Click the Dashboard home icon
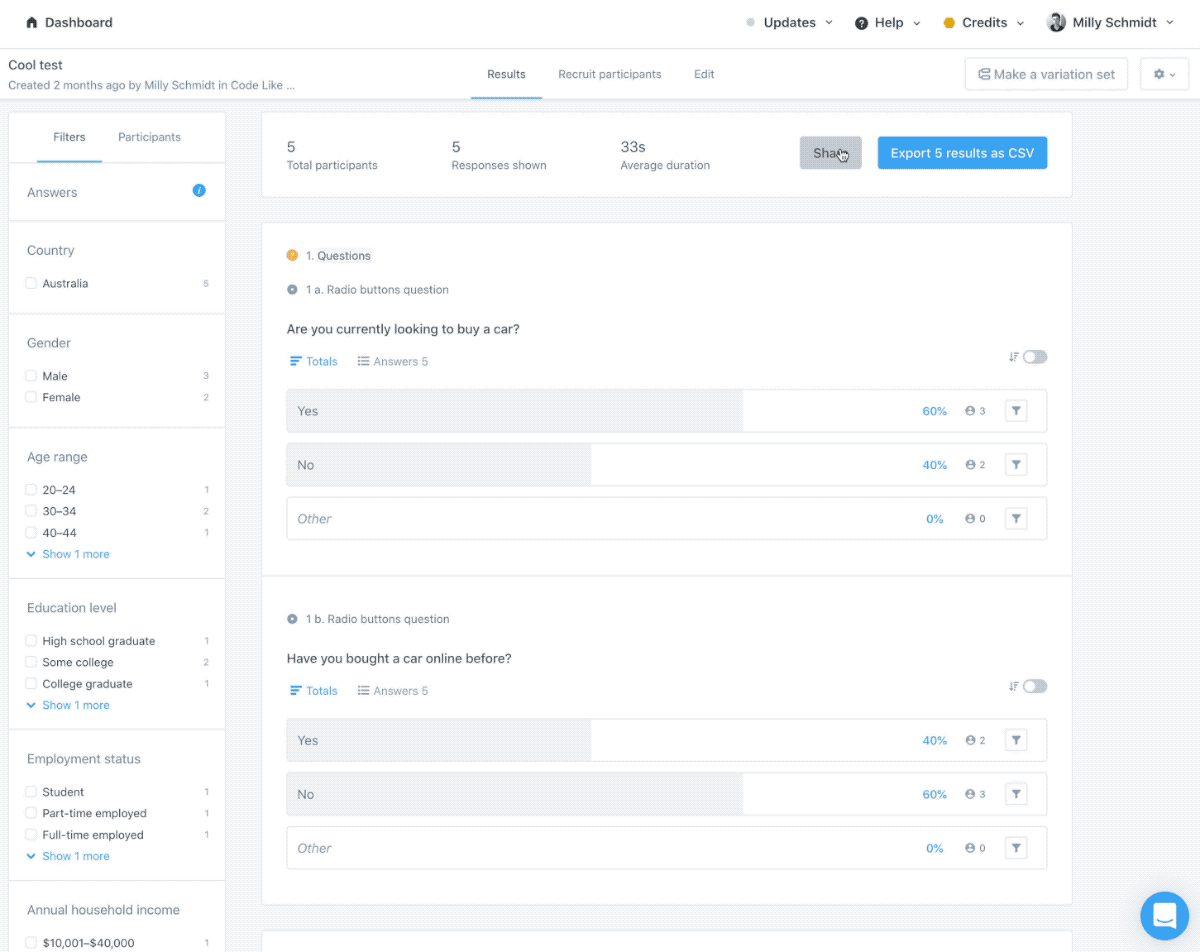This screenshot has width=1200, height=952. click(x=31, y=22)
